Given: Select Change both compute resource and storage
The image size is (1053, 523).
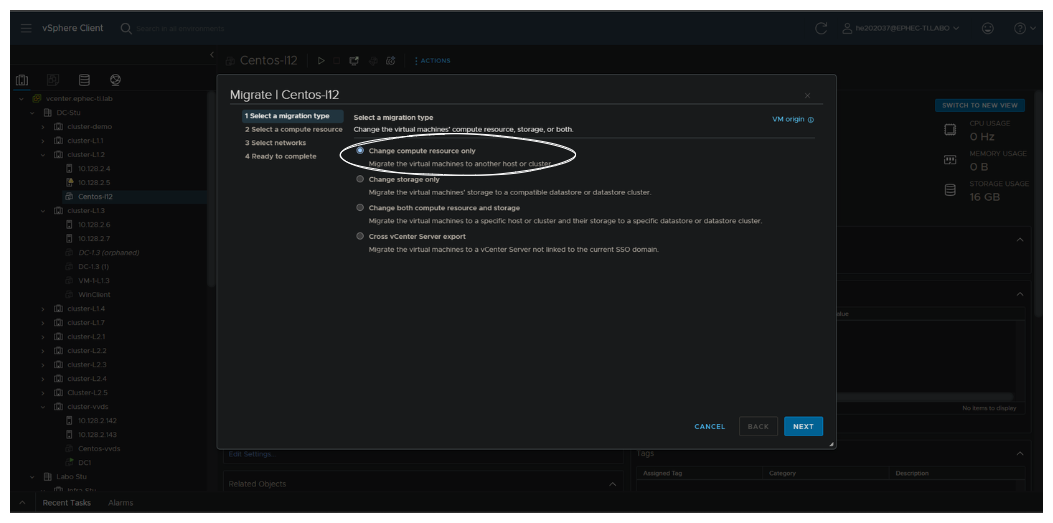Looking at the screenshot, I should (360, 207).
